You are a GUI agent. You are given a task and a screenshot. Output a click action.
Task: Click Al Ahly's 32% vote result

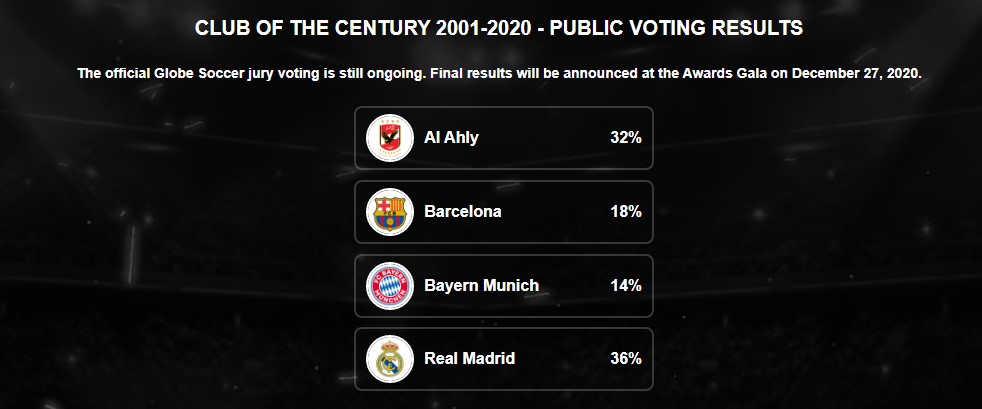(x=626, y=138)
